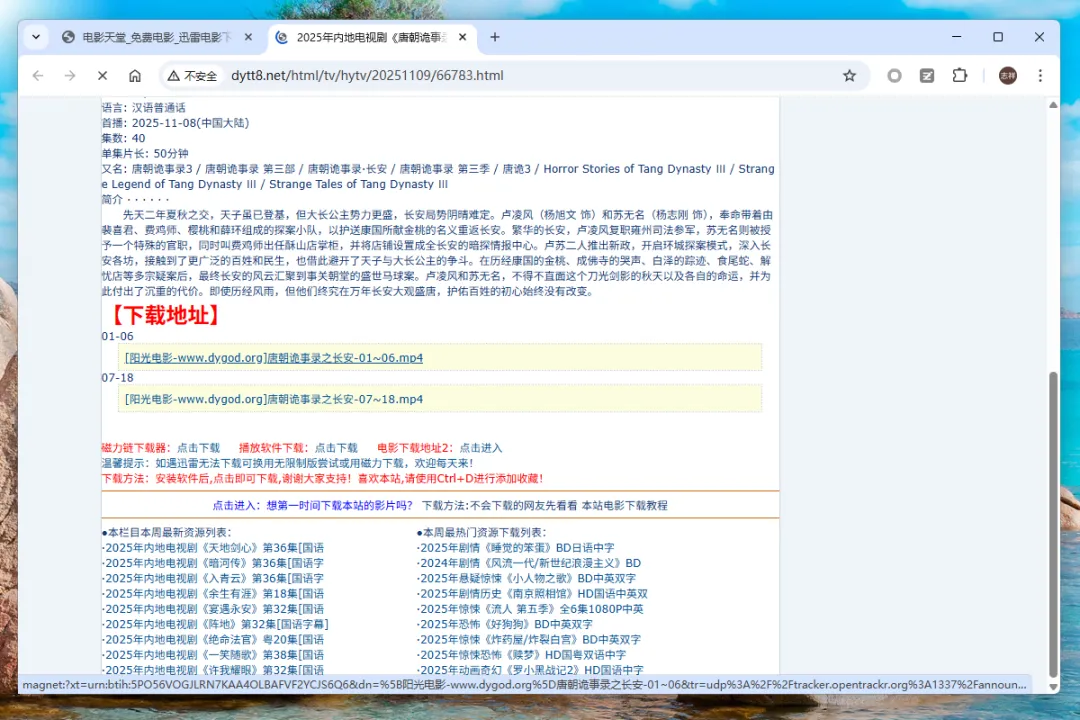Image resolution: width=1080 pixels, height=720 pixels.
Task: Download episodes 01~06 mp4 link
Action: click(x=273, y=358)
